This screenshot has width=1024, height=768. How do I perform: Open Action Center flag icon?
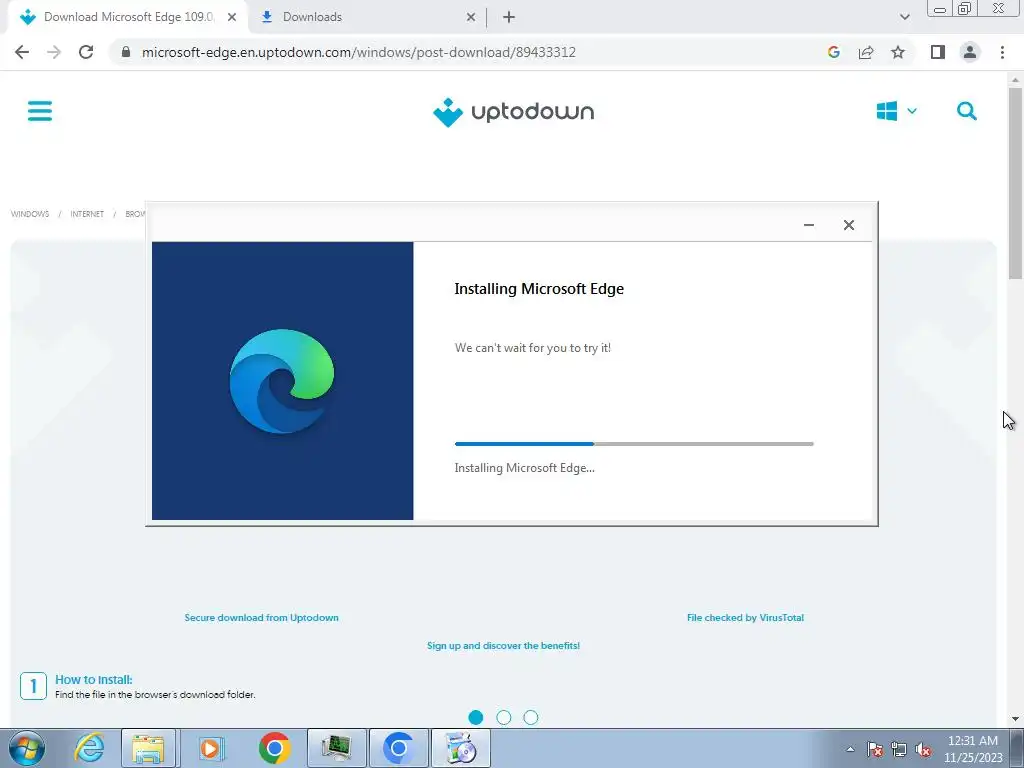[875, 749]
